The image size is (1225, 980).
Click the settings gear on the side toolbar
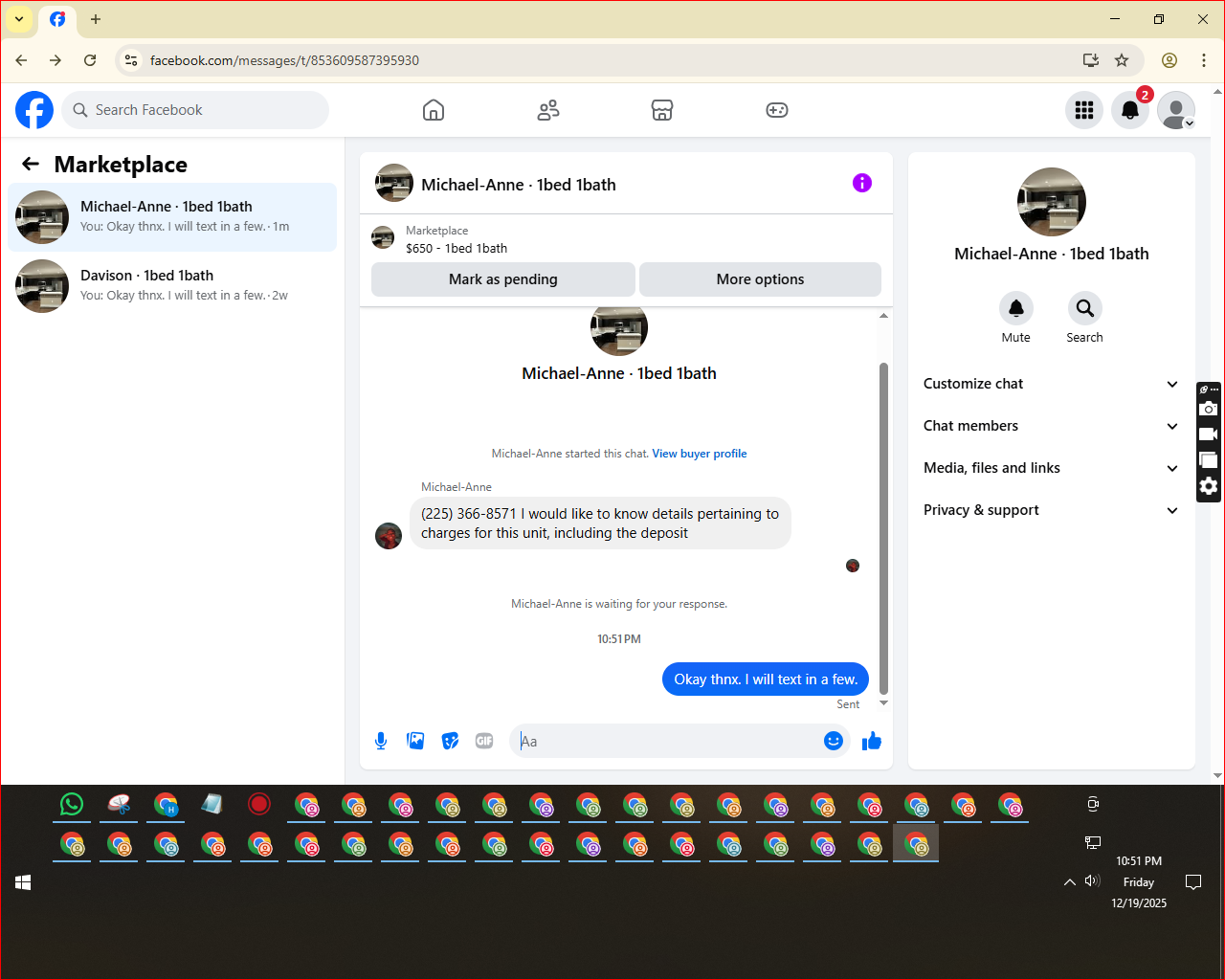[x=1209, y=486]
